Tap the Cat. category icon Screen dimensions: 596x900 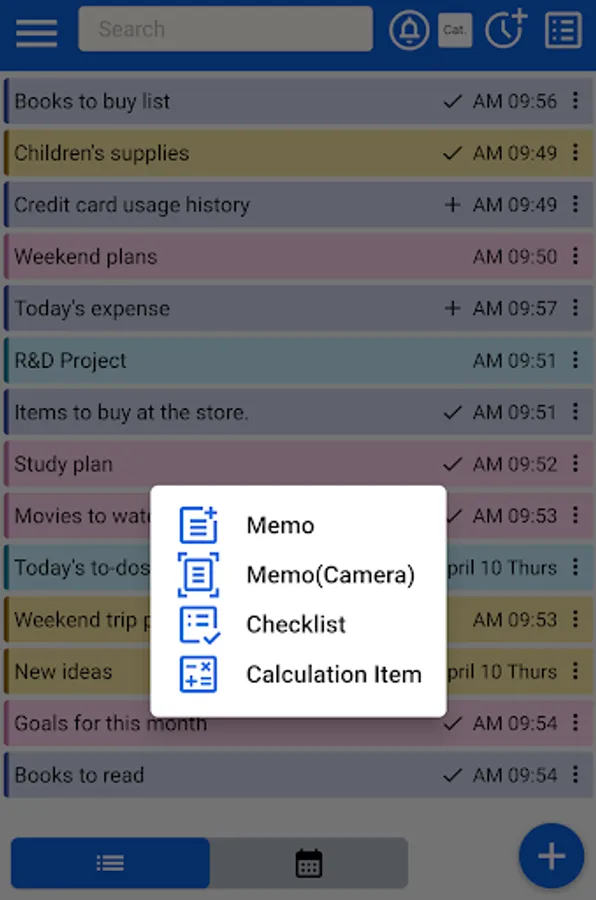coord(455,29)
